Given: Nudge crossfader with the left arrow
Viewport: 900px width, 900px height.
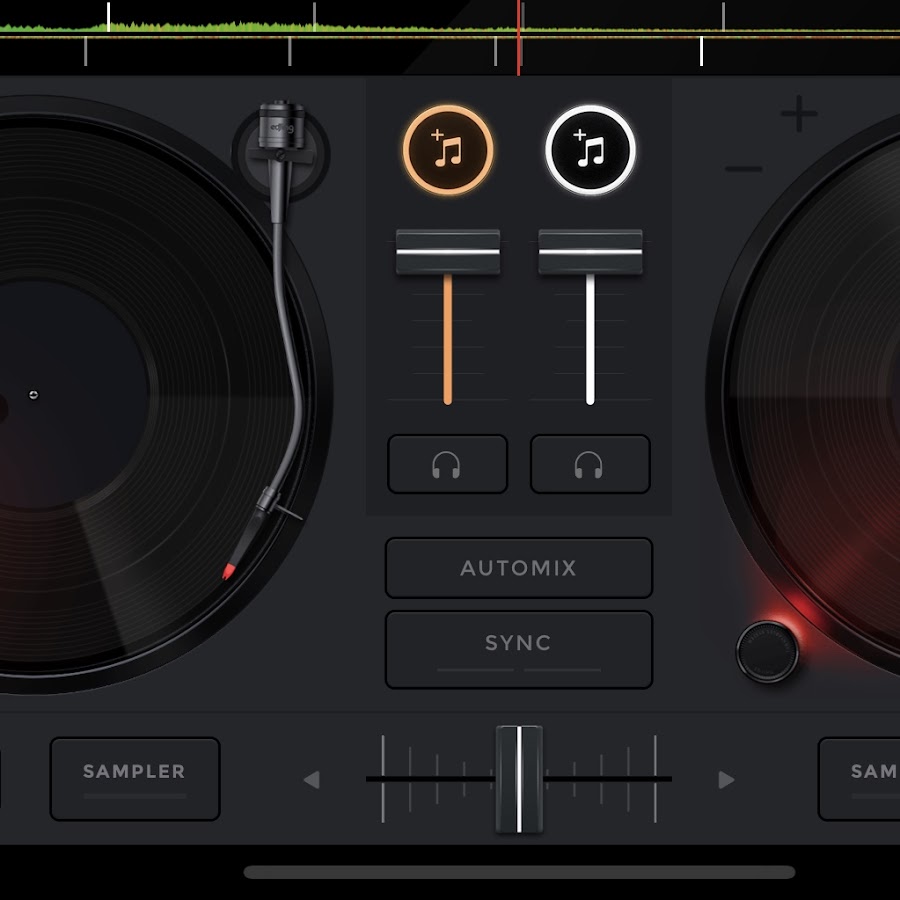Looking at the screenshot, I should pyautogui.click(x=312, y=779).
